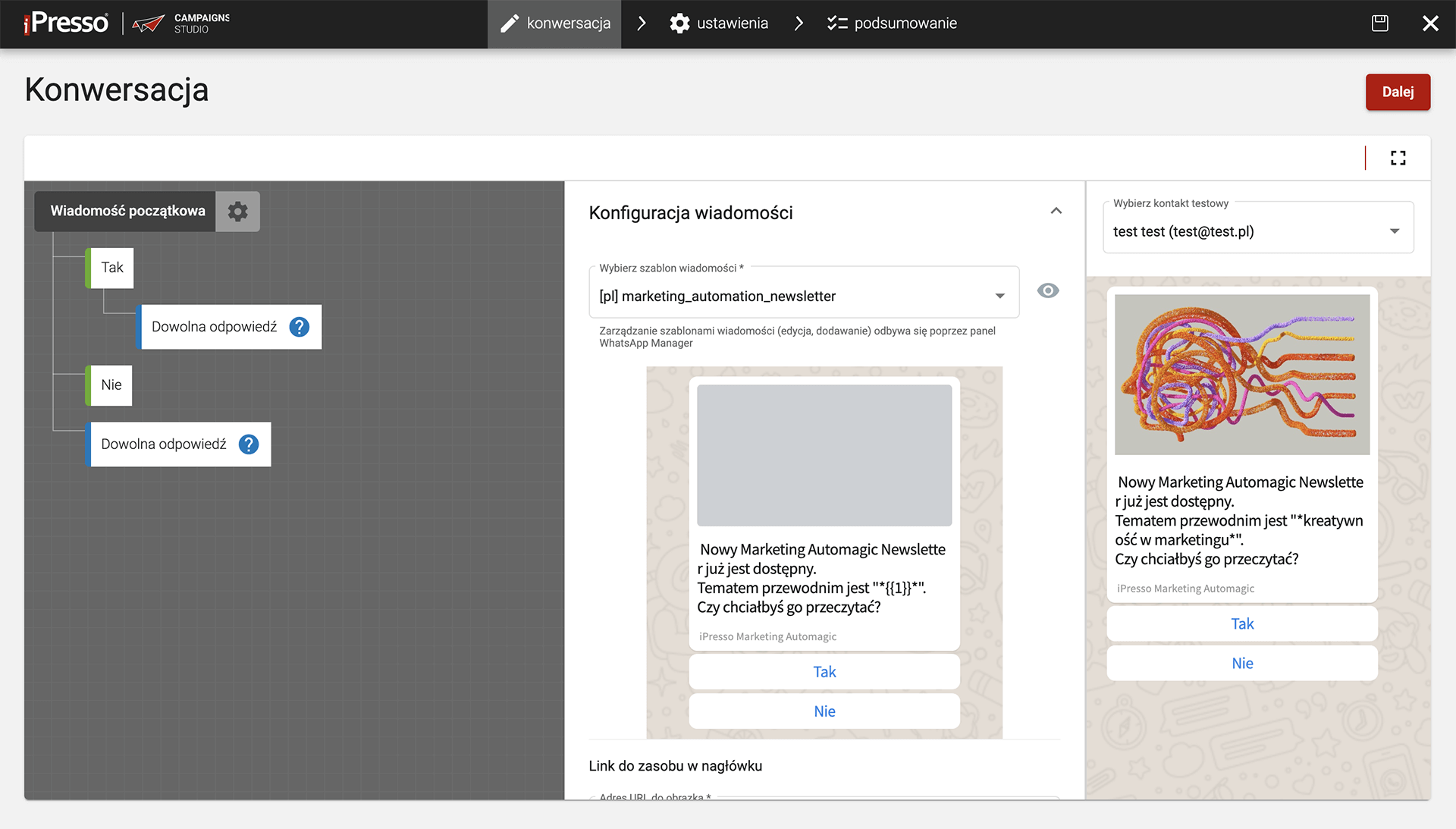The width and height of the screenshot is (1456, 829).
Task: Click the Tak button in the test preview
Action: (1241, 623)
